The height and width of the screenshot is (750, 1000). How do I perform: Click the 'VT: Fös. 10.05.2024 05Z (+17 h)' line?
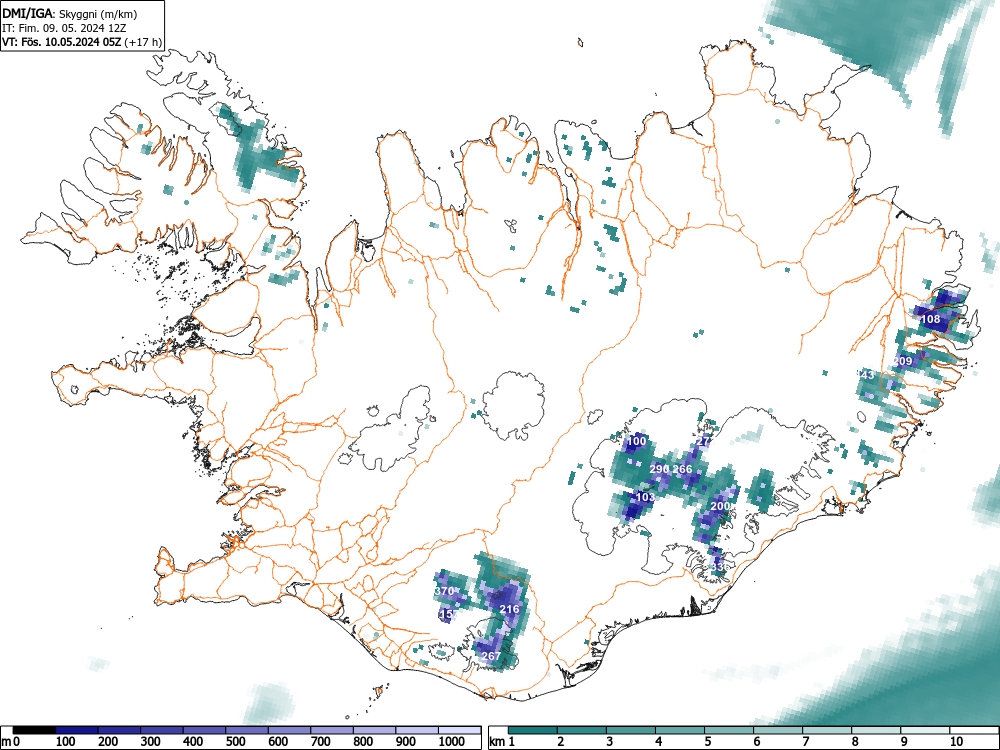(82, 42)
